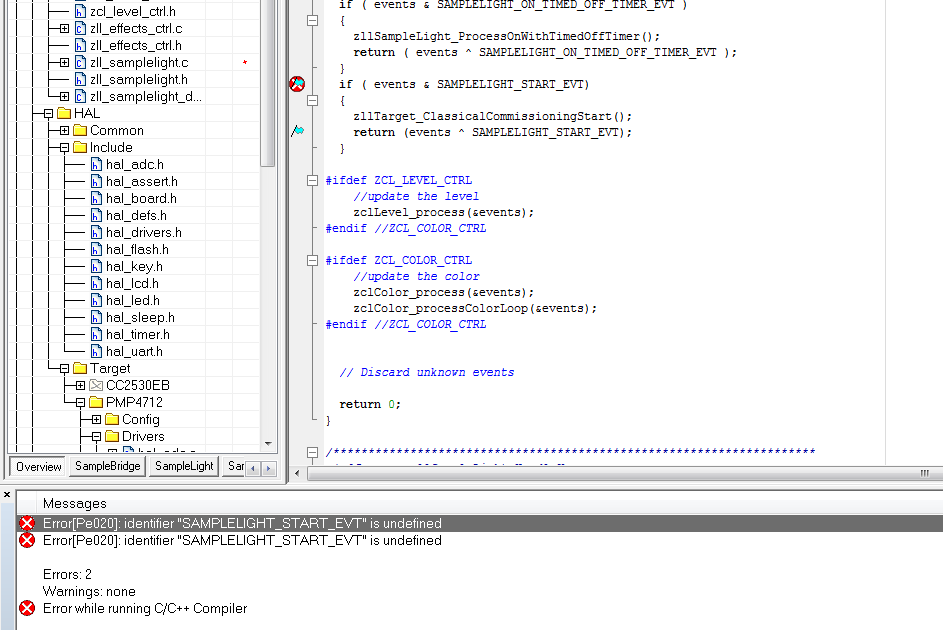Expand the Common folder node
Screen dimensions: 943x630
(64, 130)
